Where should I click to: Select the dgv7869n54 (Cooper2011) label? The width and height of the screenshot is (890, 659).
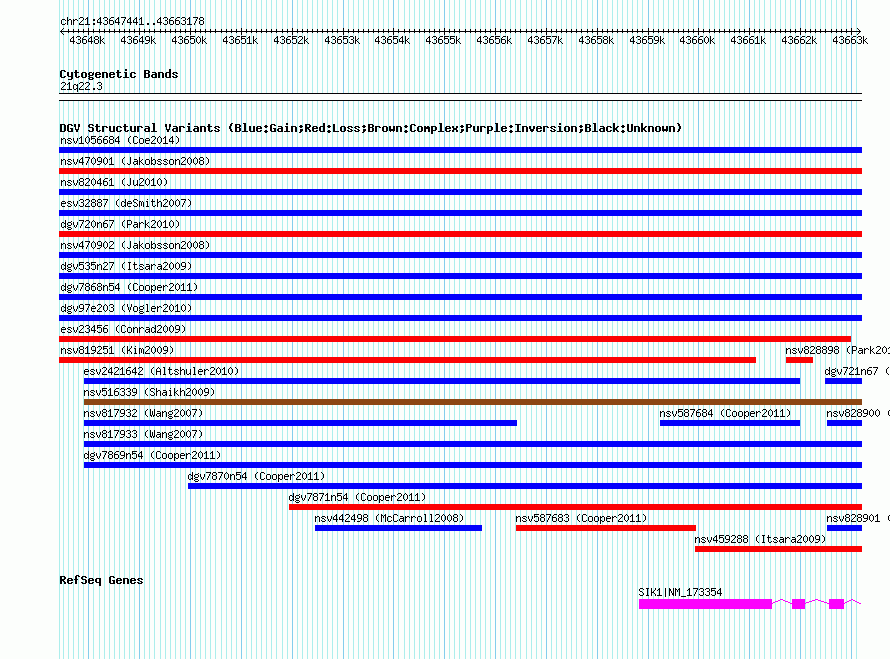tap(152, 455)
